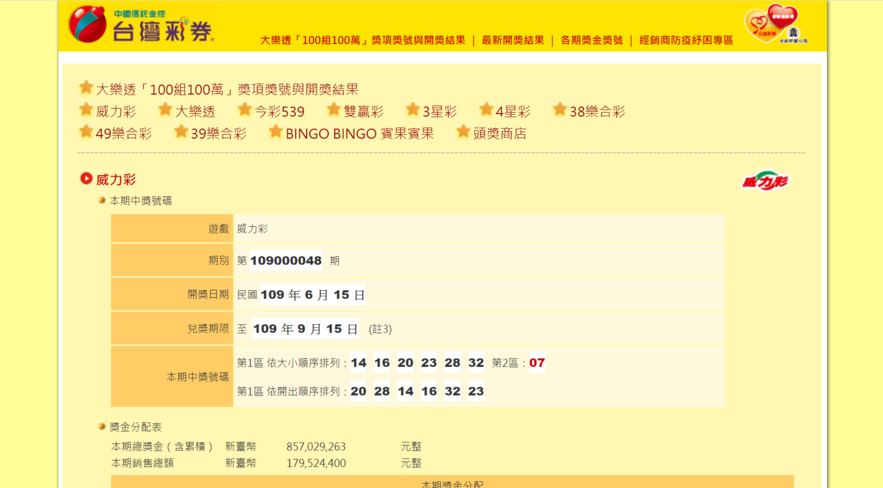
Task: Click second-zone number 07 in red
Action: pyautogui.click(x=537, y=362)
